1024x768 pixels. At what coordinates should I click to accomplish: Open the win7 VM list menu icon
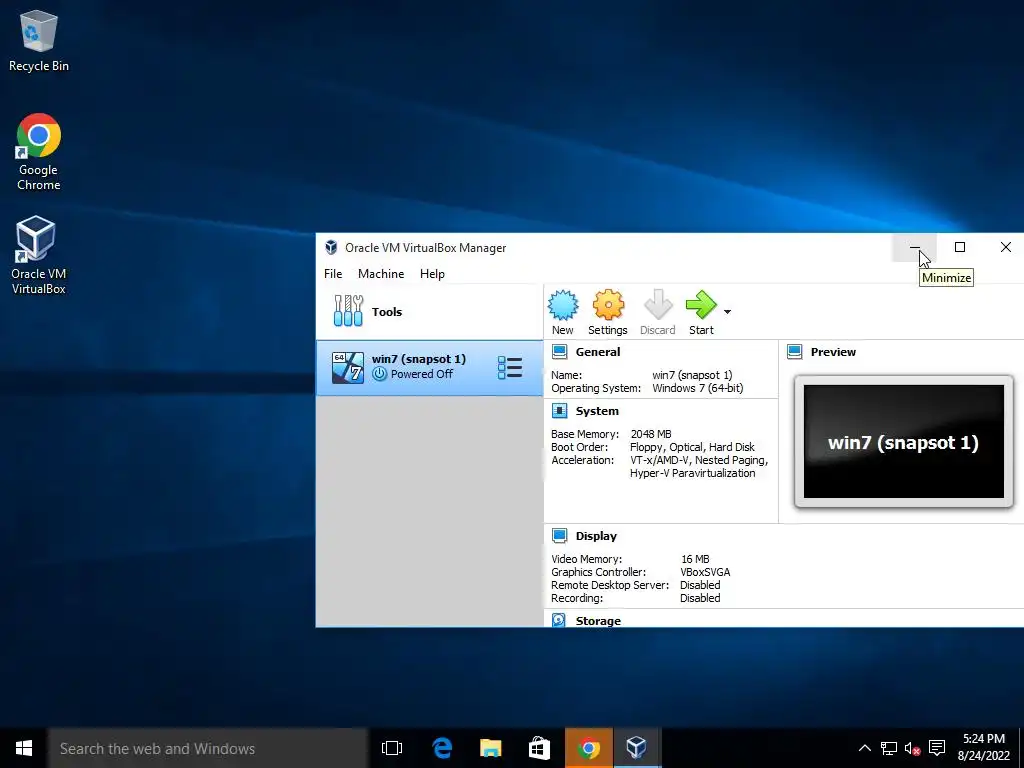tap(509, 368)
